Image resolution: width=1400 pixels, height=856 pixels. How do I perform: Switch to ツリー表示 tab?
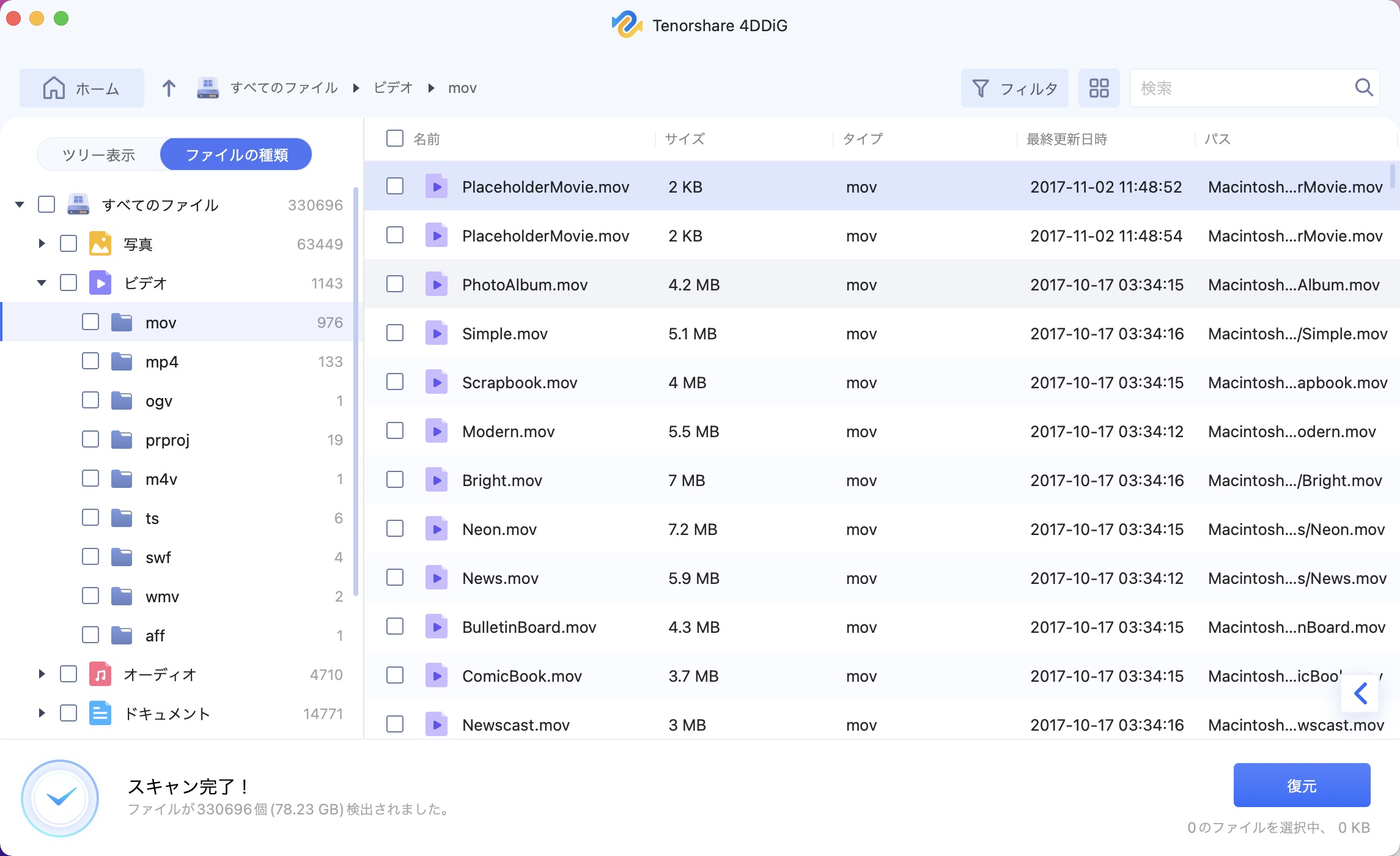point(99,155)
